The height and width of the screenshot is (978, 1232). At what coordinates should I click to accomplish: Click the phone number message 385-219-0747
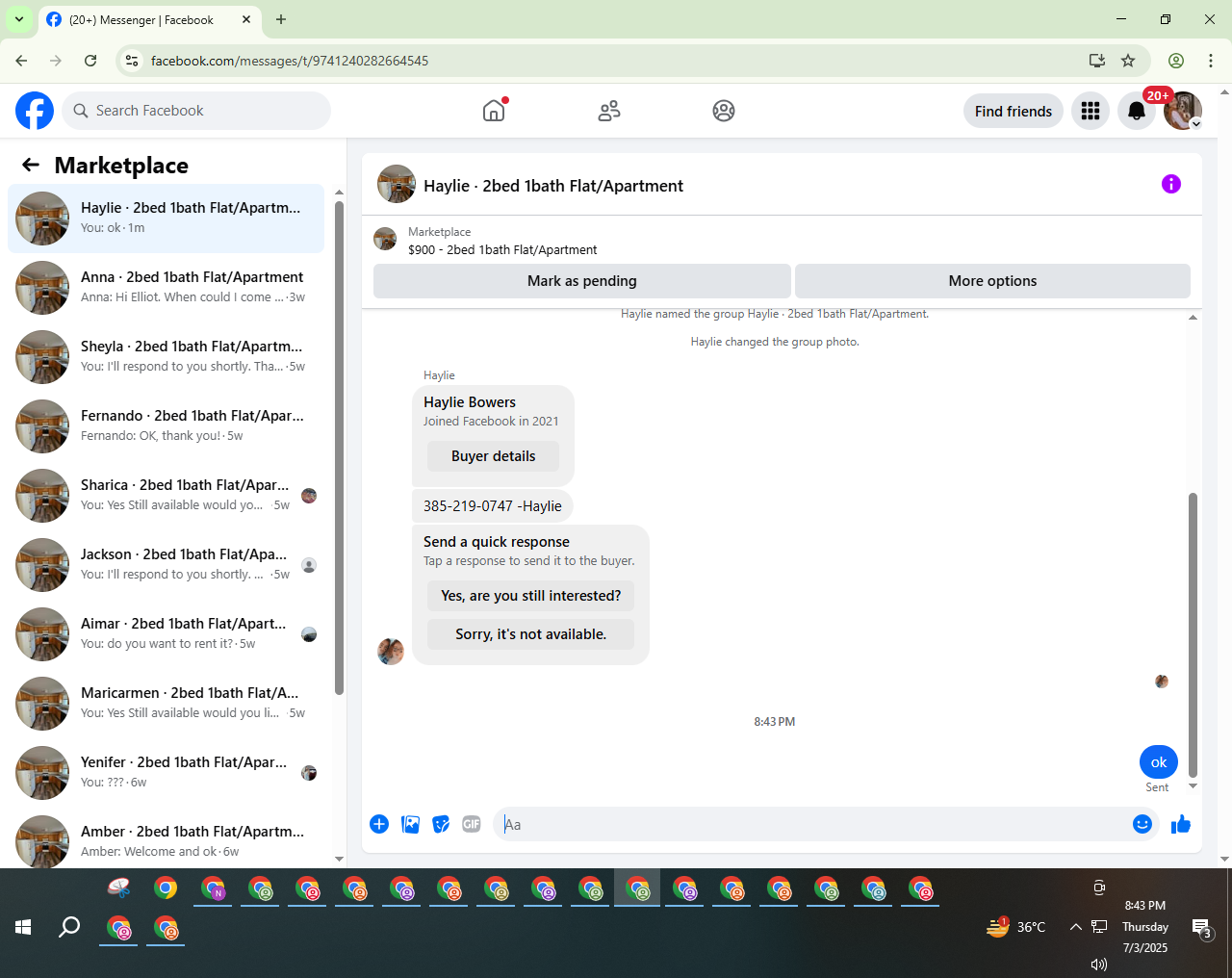pyautogui.click(x=492, y=506)
